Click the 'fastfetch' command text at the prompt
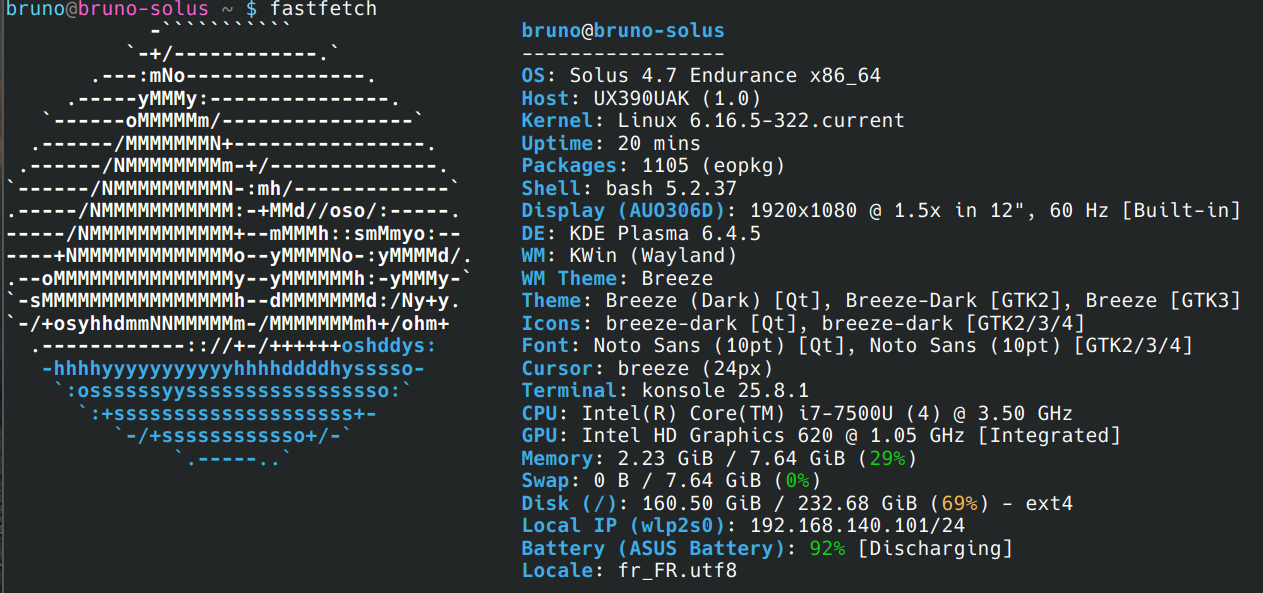 click(324, 9)
